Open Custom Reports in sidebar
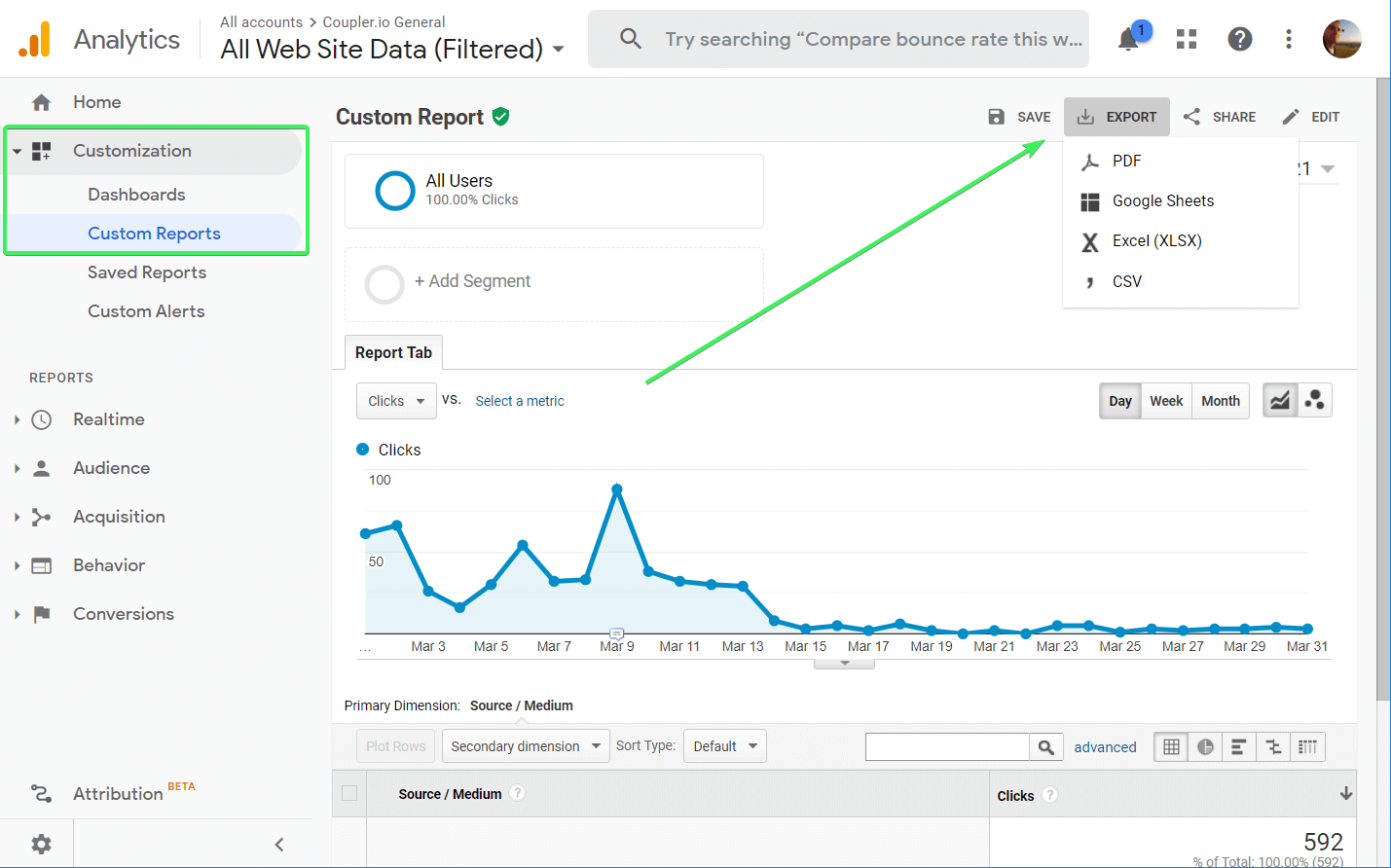This screenshot has width=1391, height=868. pos(154,234)
